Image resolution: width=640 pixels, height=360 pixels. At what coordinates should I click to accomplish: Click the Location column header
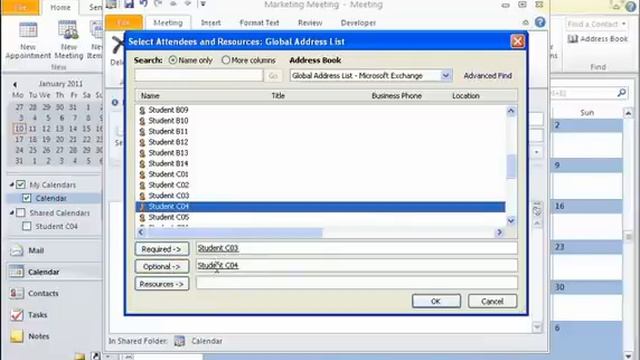point(466,96)
